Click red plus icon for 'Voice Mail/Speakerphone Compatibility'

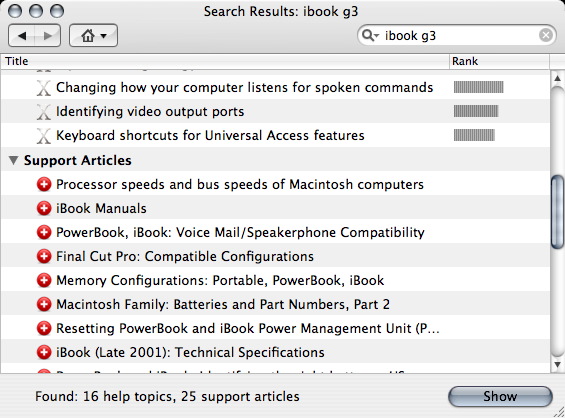44,232
